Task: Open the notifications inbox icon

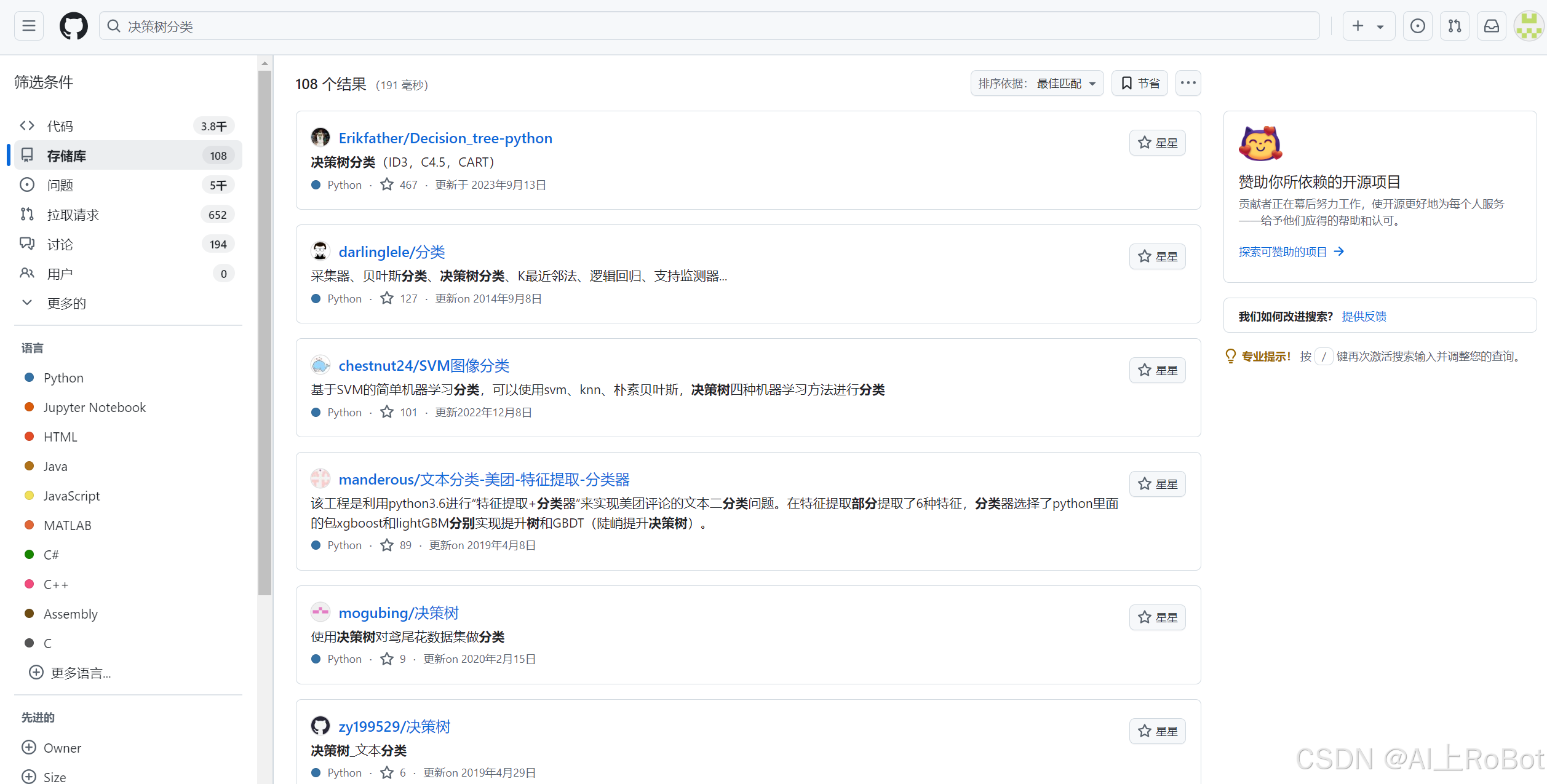Action: tap(1492, 26)
